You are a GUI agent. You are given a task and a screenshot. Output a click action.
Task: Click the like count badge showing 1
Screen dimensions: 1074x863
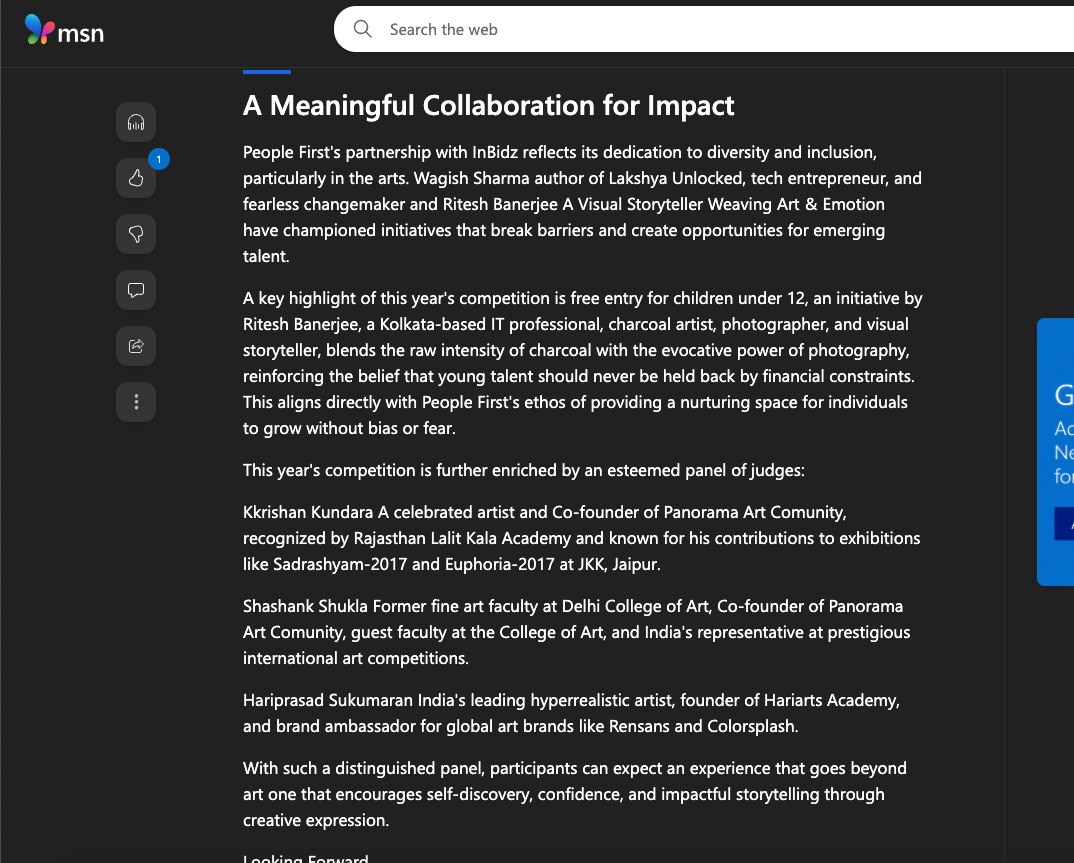158,159
